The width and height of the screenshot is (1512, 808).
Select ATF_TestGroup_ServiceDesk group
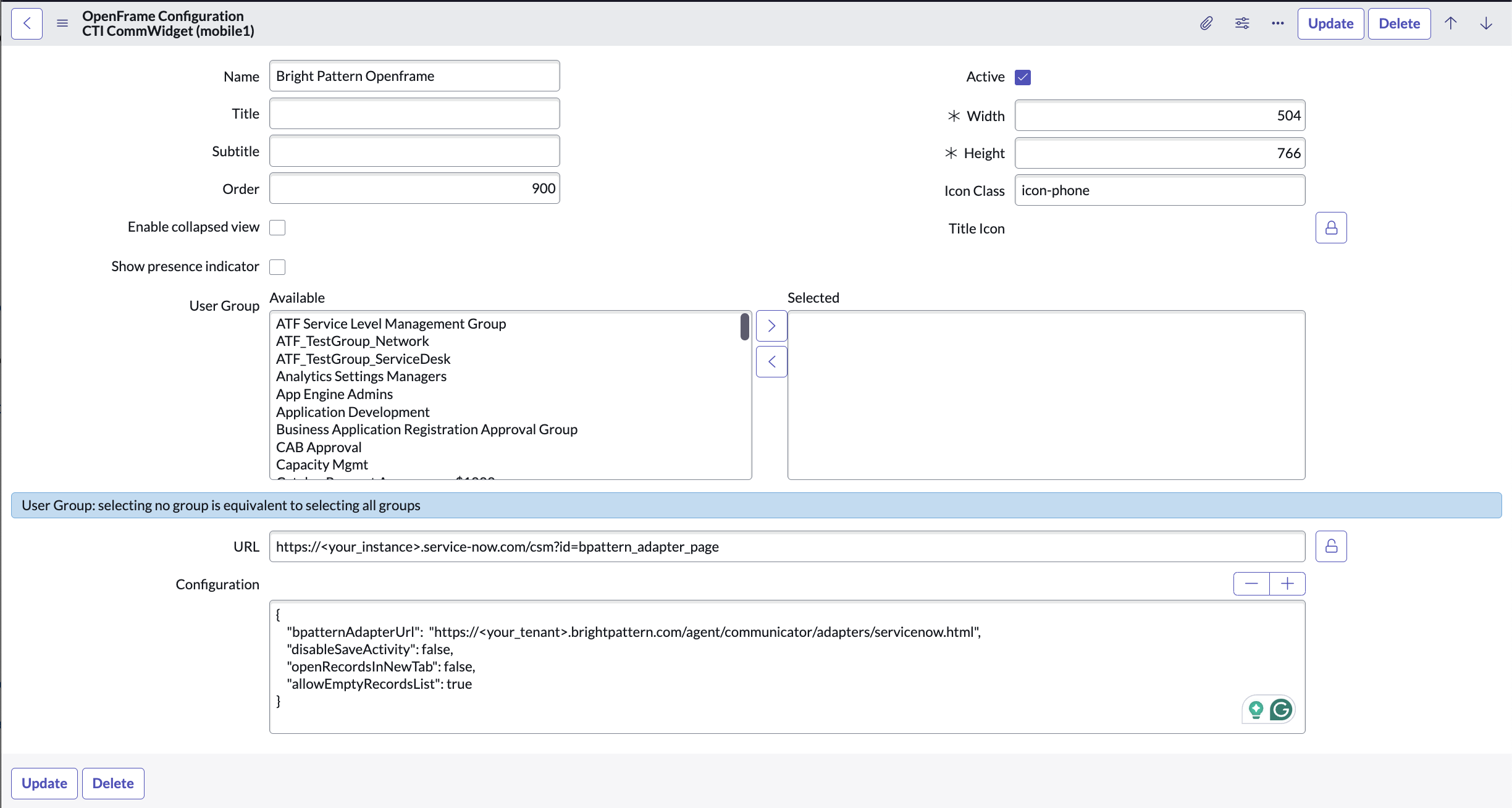coord(363,359)
